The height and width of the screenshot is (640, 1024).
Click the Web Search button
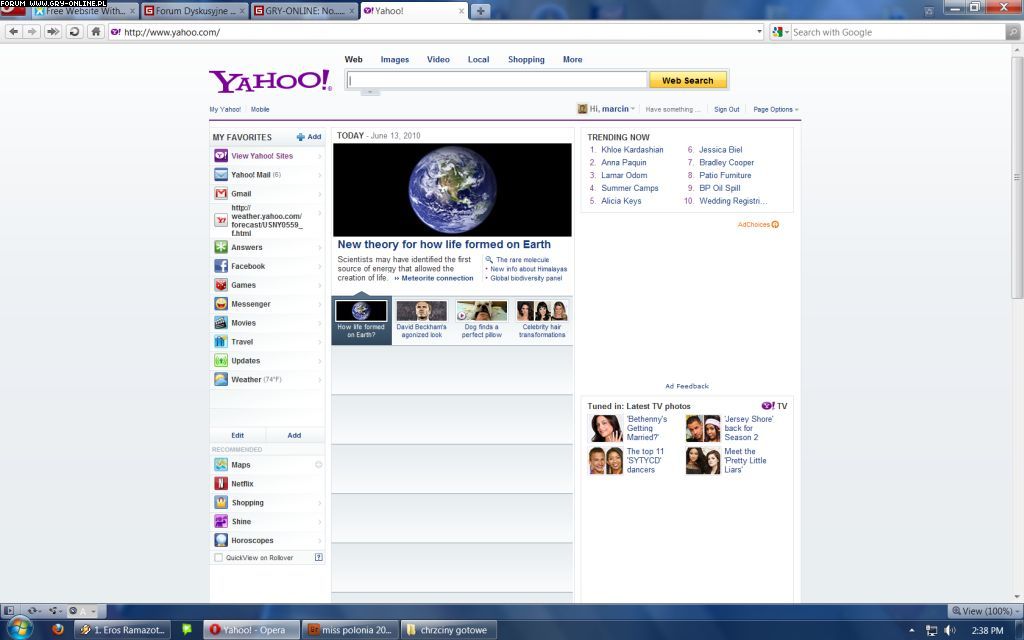(x=688, y=80)
